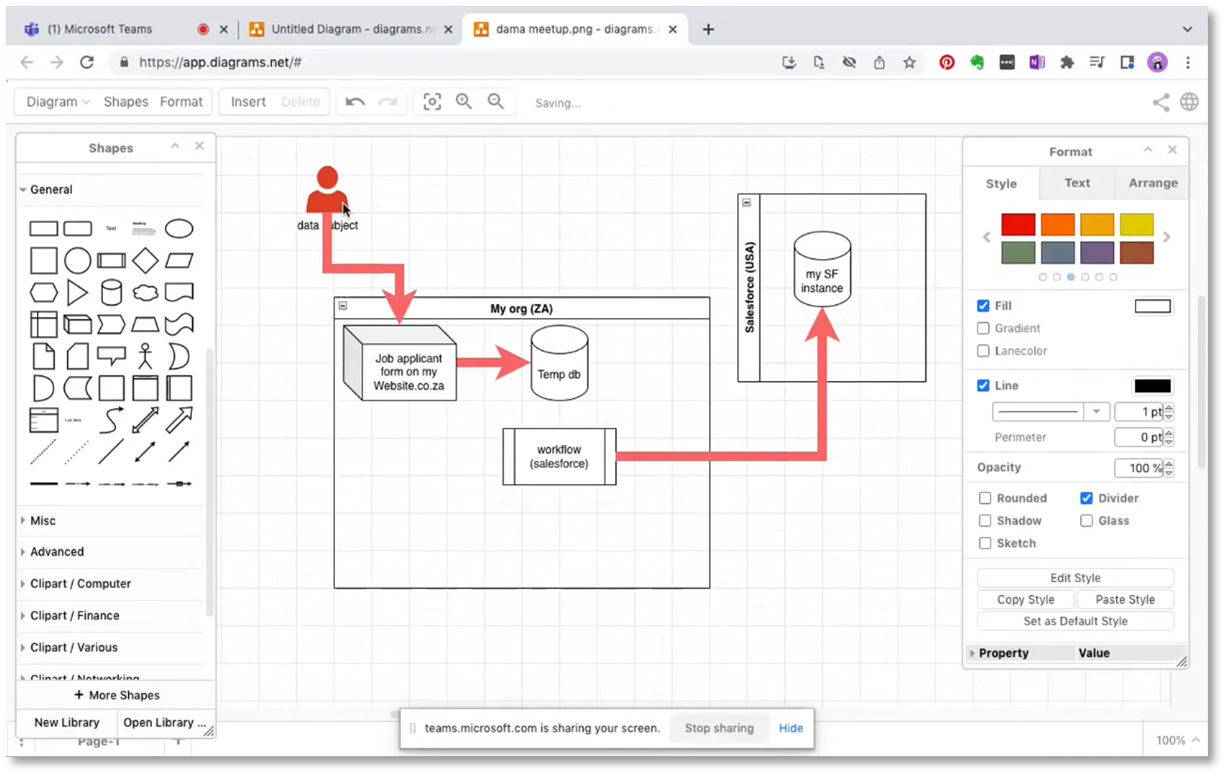Open the Shapes menu in toolbar
The height and width of the screenshot is (776, 1227).
pos(126,102)
